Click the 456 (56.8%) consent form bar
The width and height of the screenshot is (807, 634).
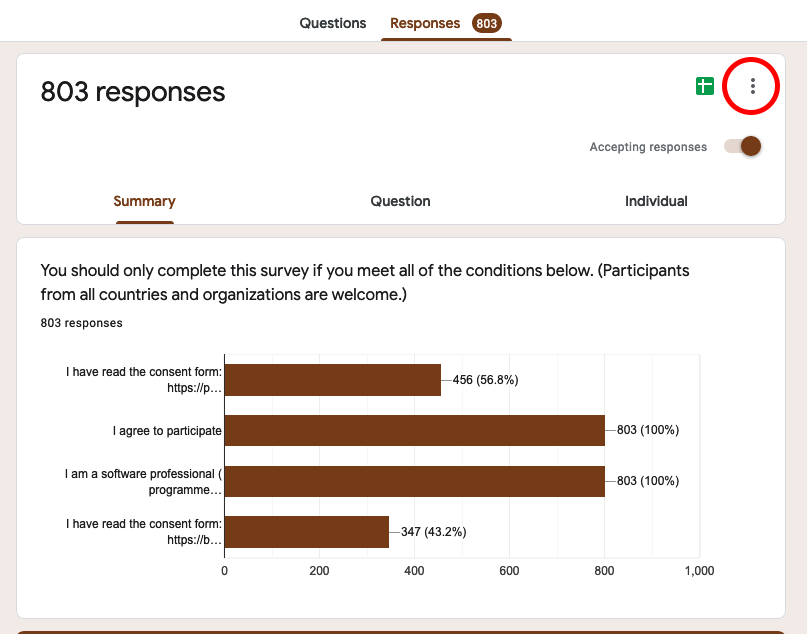pyautogui.click(x=332, y=380)
